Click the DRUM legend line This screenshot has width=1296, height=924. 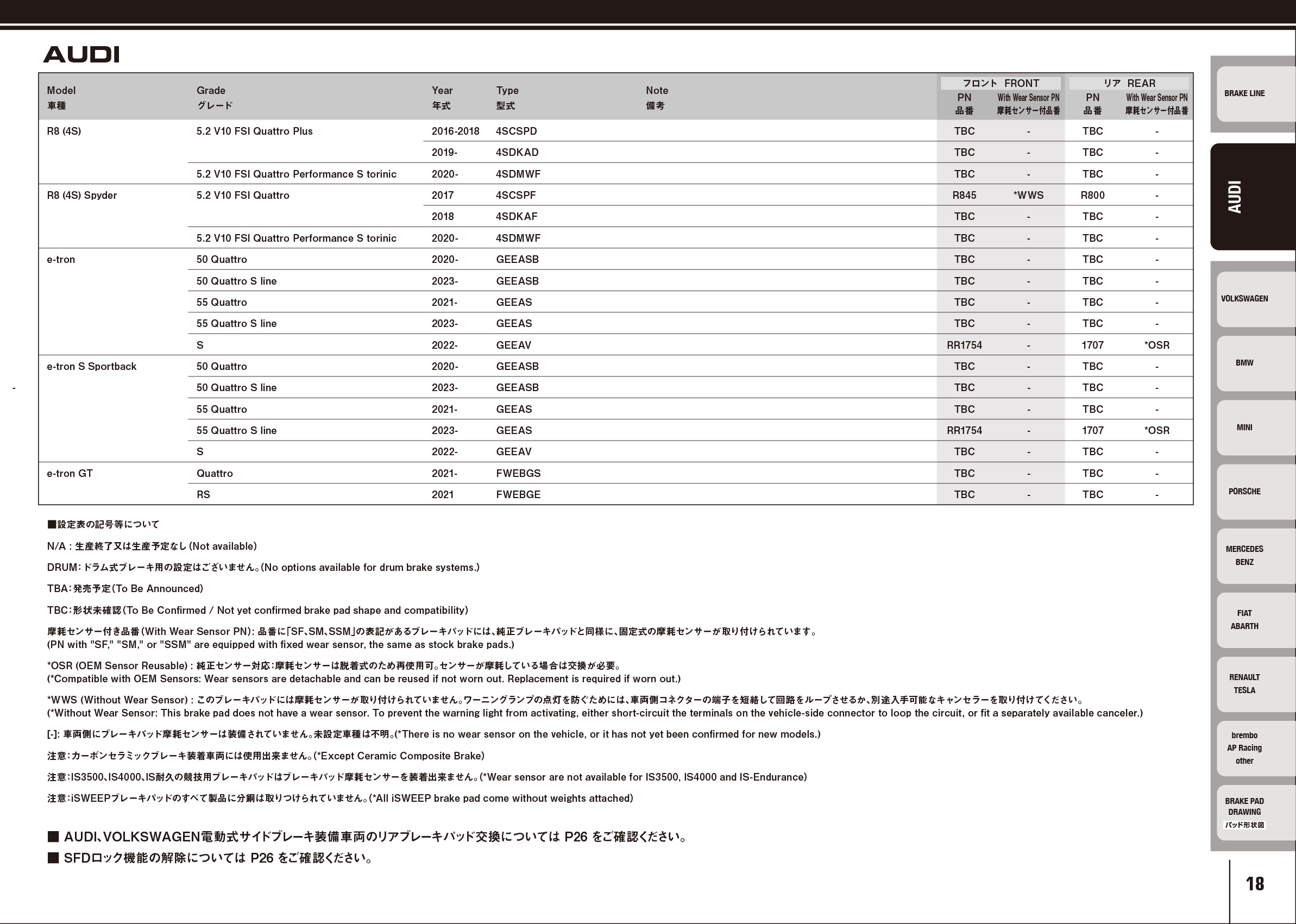coord(263,567)
